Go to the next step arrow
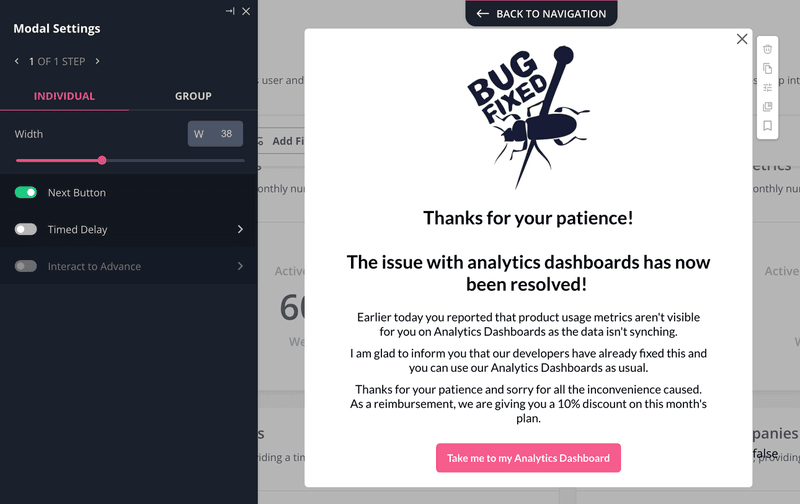Viewport: 800px width, 504px height. tap(97, 62)
